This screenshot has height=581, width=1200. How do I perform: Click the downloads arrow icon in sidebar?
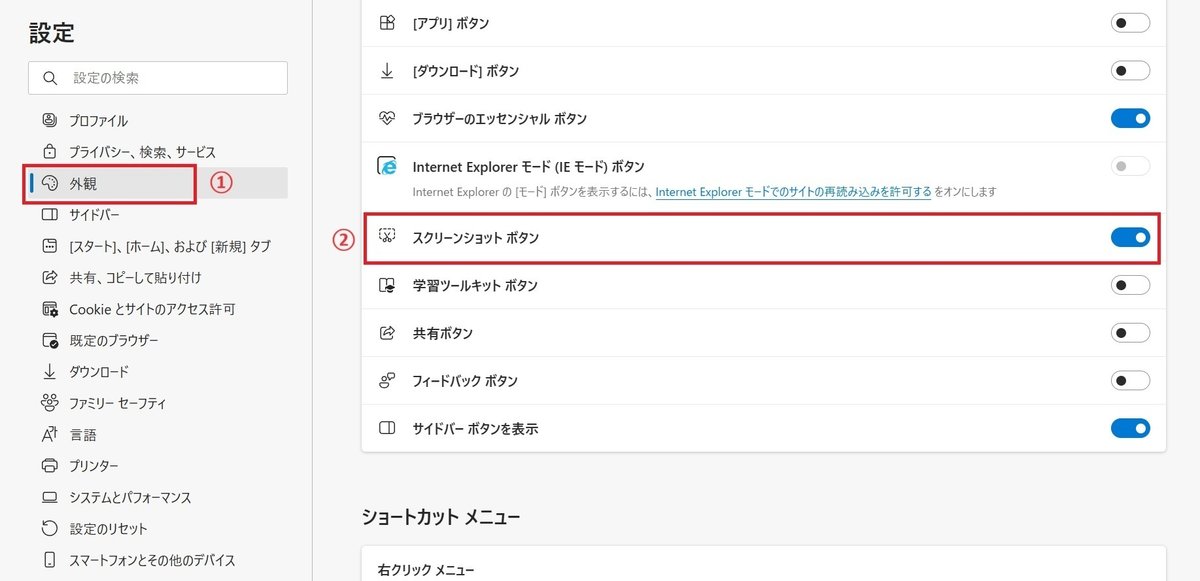tap(50, 372)
